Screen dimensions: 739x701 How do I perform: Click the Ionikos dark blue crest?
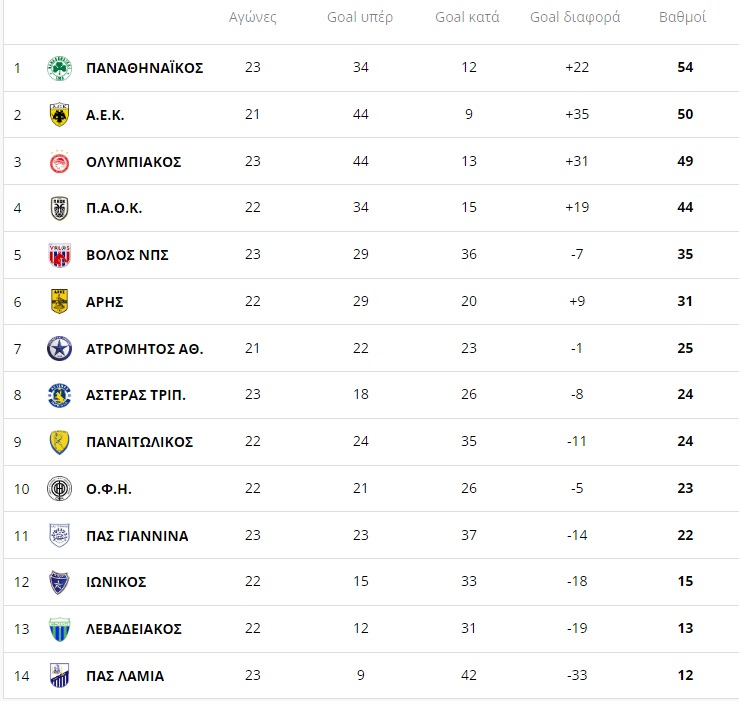coord(59,582)
